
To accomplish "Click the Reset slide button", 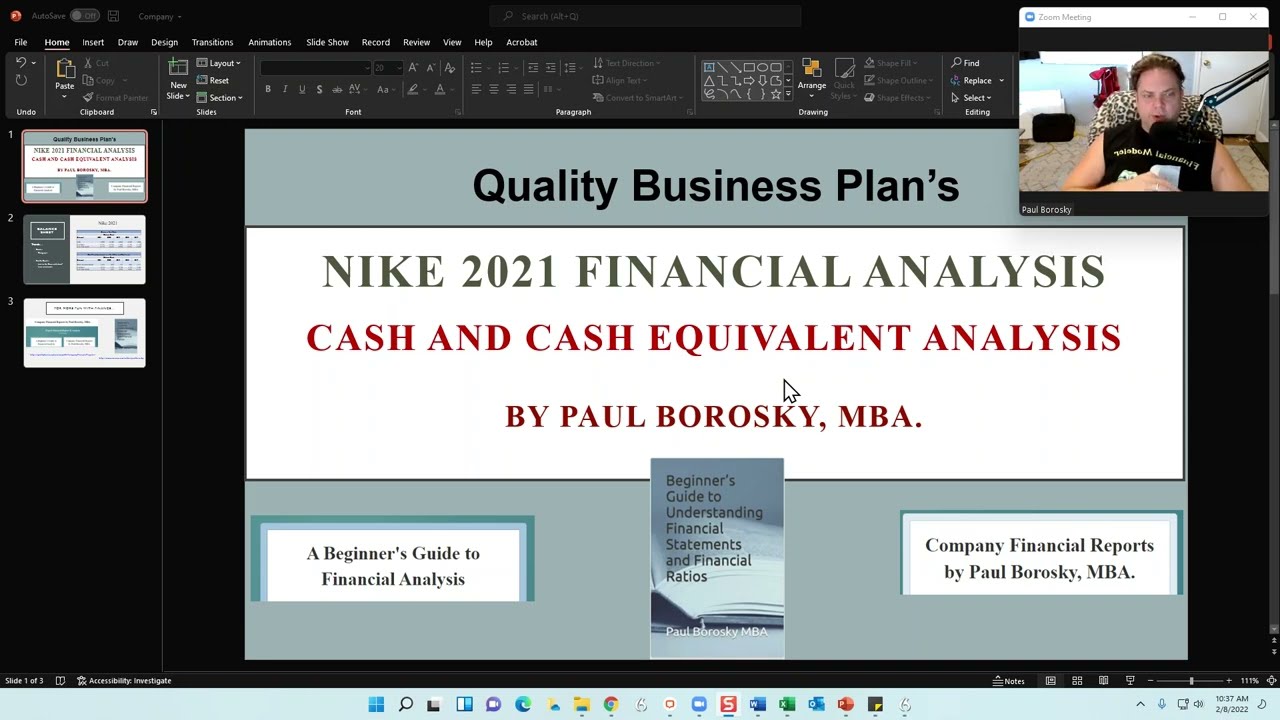I will [213, 80].
